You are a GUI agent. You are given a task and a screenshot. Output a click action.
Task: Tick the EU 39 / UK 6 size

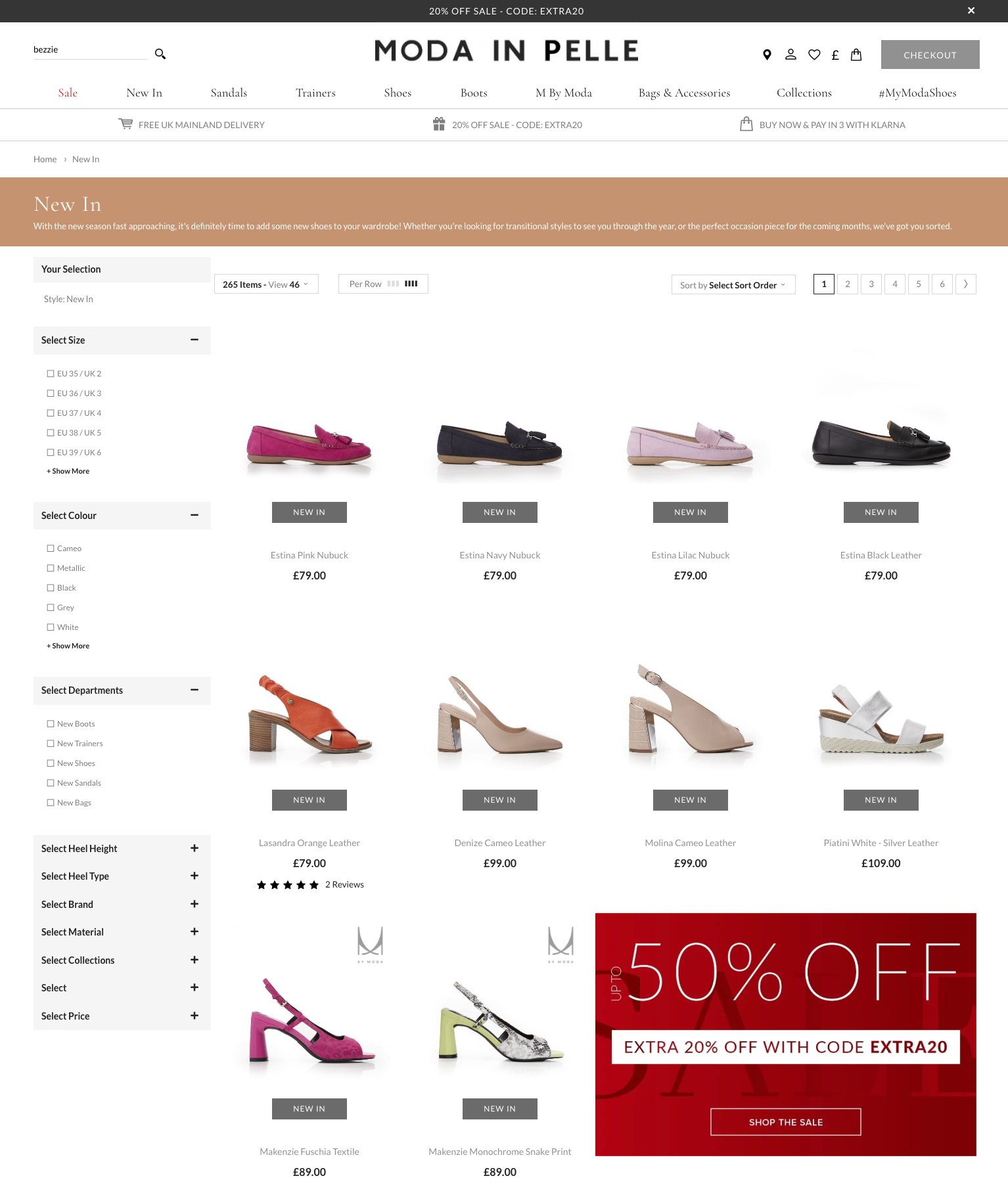pos(51,453)
